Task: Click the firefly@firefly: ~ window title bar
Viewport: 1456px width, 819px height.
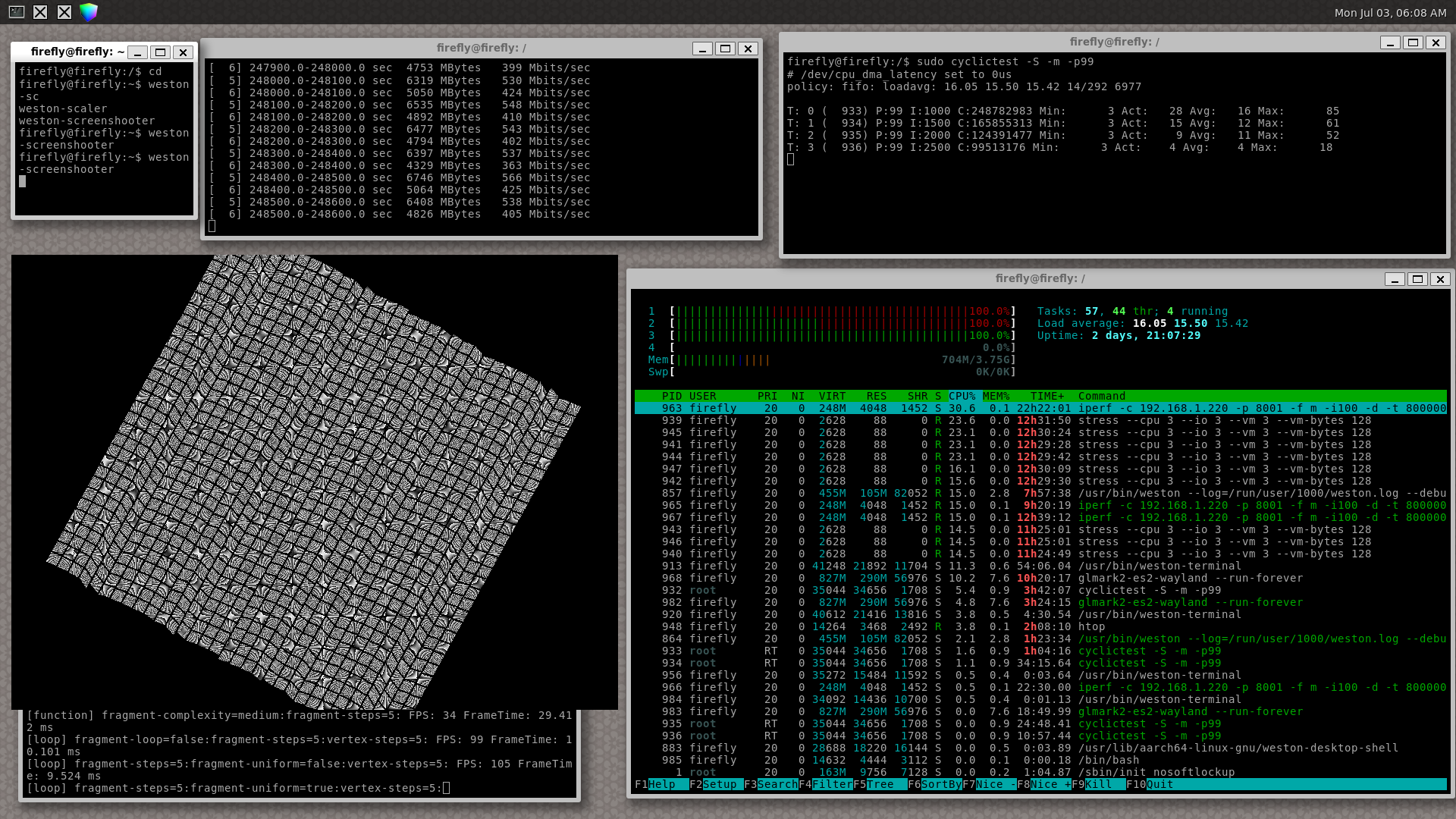Action: 77,52
